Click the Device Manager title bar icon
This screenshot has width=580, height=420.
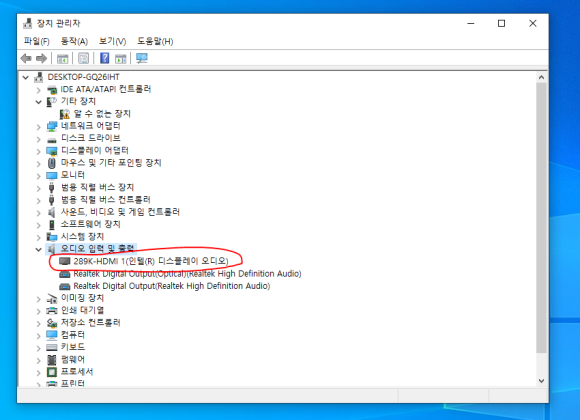[28, 23]
